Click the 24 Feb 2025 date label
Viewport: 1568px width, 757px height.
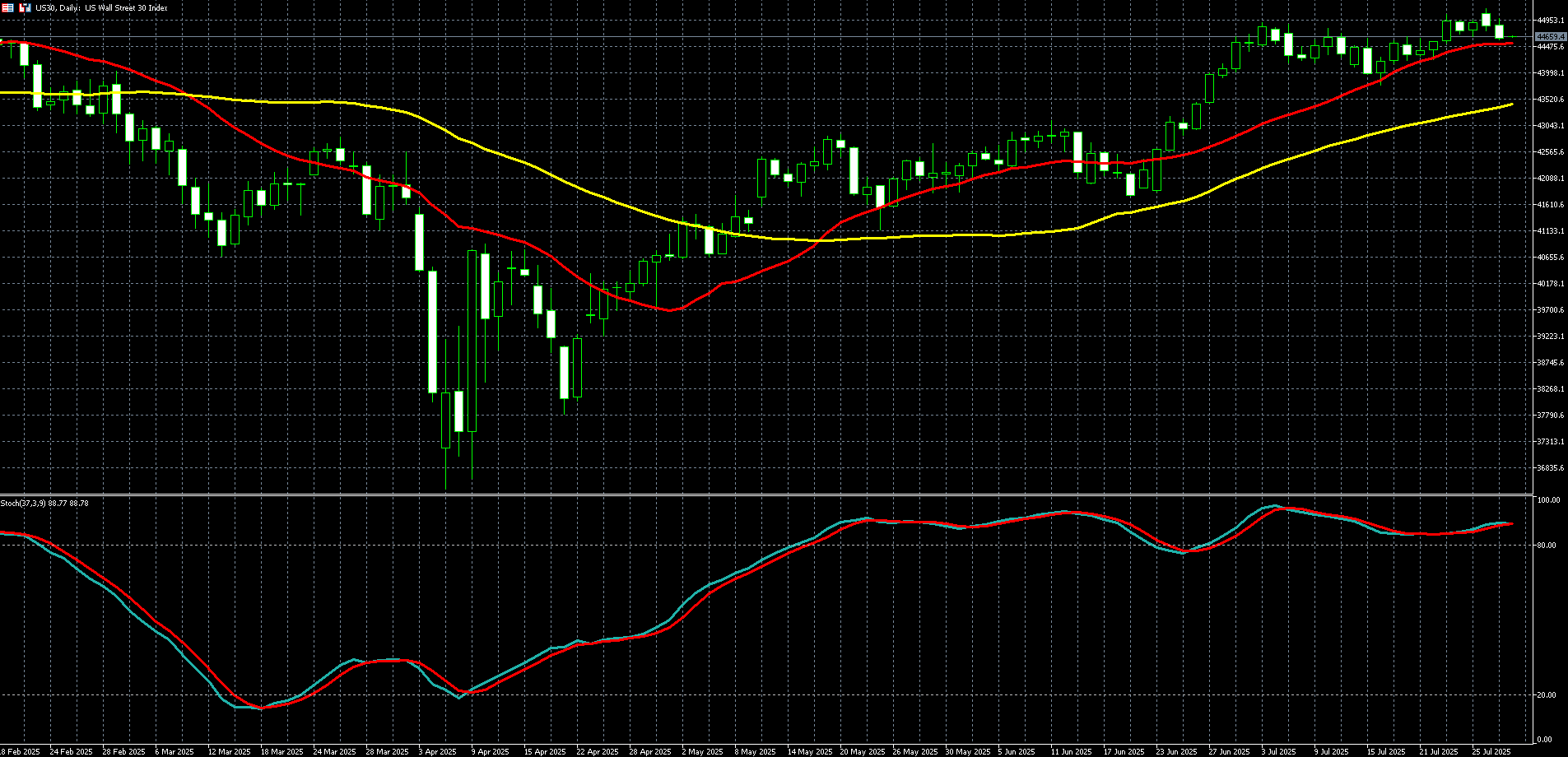pos(71,751)
